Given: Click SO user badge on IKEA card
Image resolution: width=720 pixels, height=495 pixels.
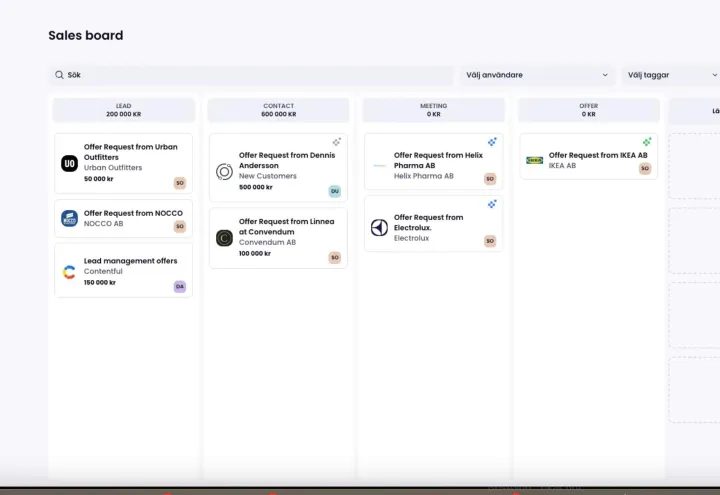Looking at the screenshot, I should point(645,169).
